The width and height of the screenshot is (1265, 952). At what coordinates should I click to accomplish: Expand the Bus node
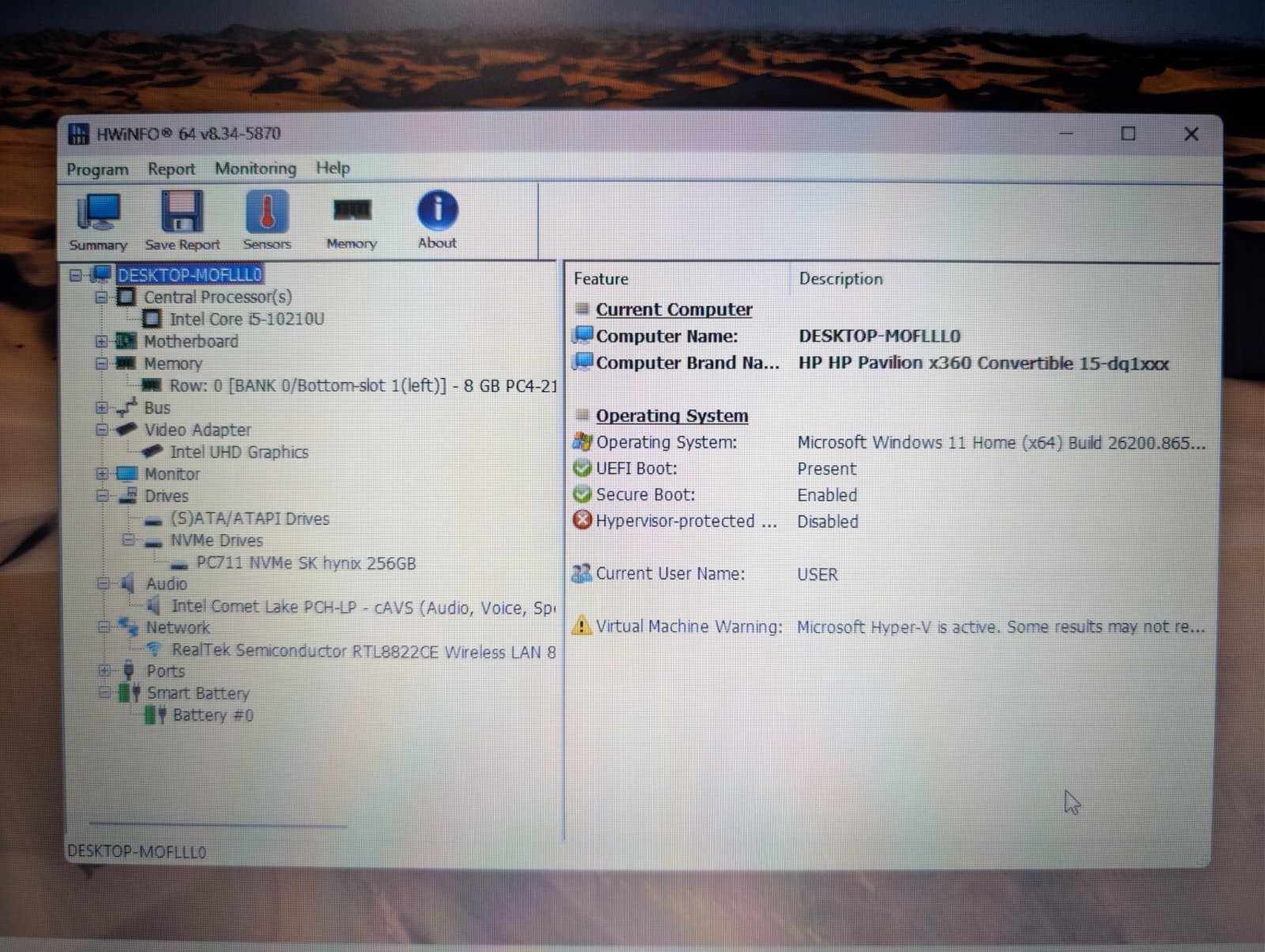click(101, 408)
